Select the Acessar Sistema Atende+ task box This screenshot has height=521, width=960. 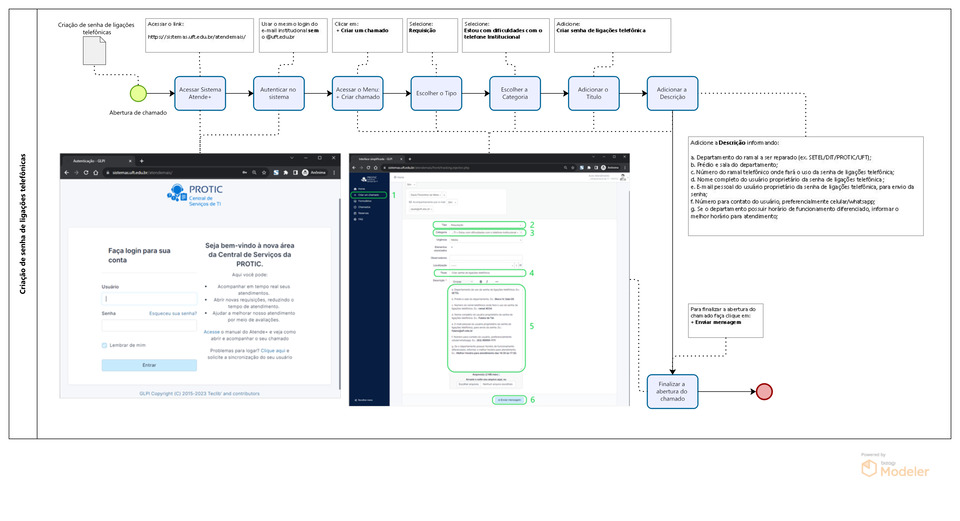(204, 94)
